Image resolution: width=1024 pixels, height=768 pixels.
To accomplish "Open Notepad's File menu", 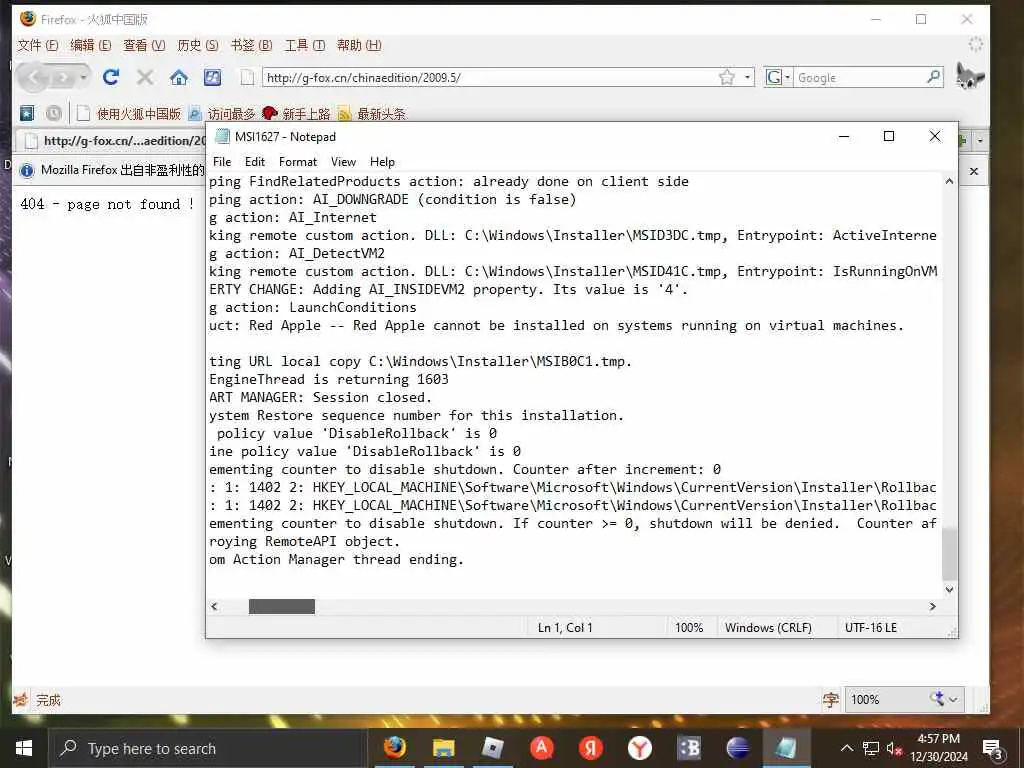I will [x=222, y=162].
